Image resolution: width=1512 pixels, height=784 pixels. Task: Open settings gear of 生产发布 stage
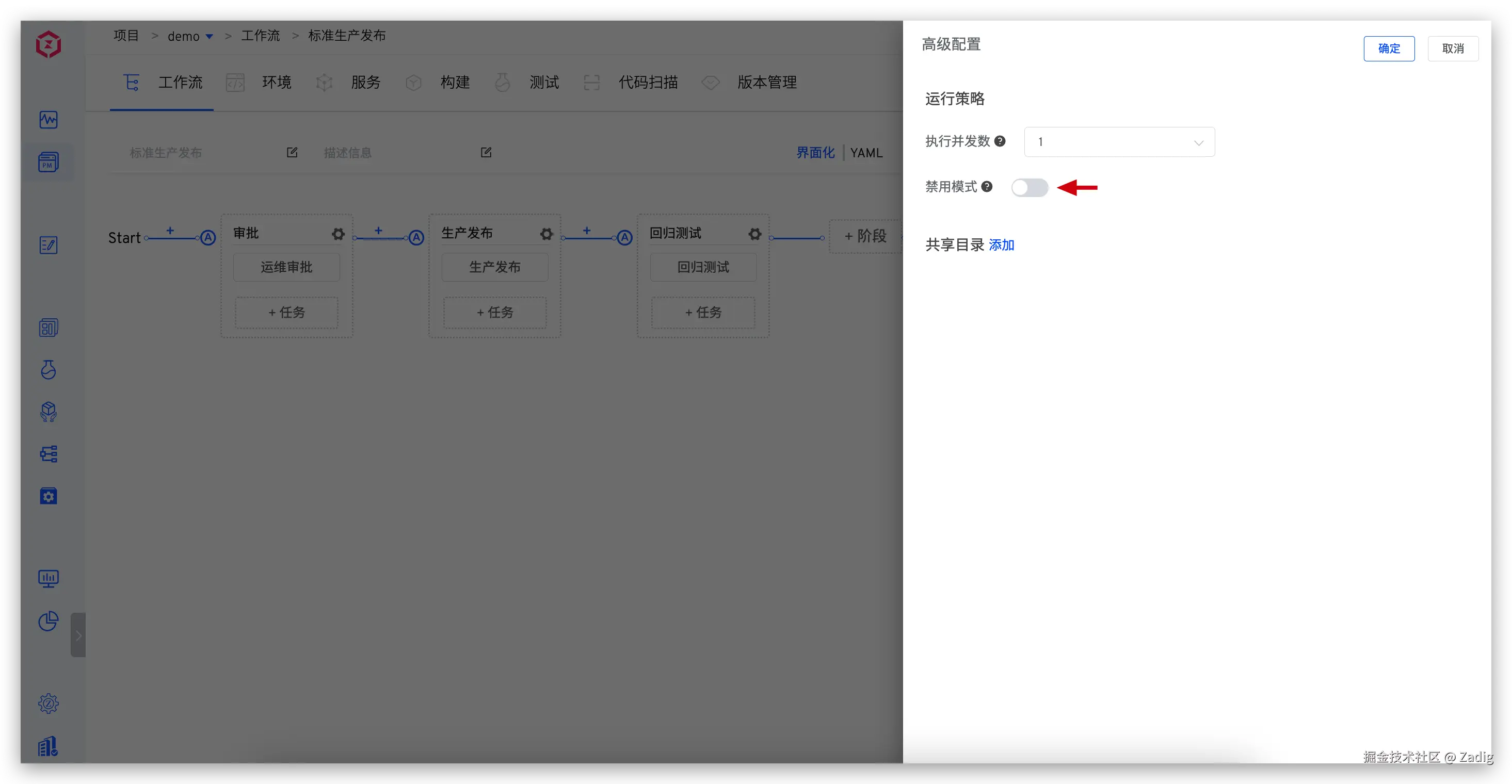point(546,234)
